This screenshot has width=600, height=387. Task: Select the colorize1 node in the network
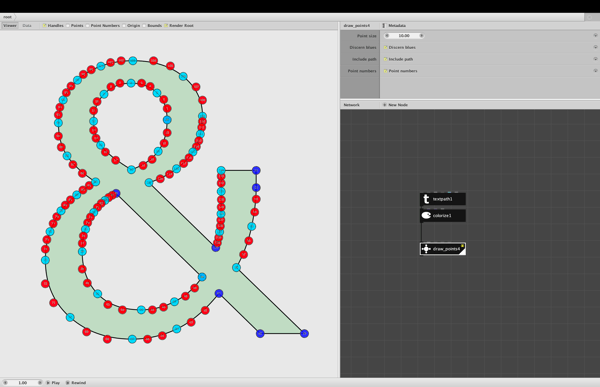click(443, 216)
